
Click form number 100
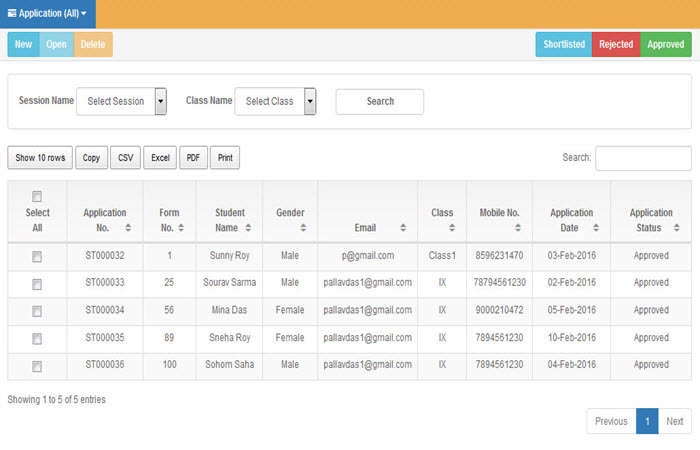pos(169,364)
